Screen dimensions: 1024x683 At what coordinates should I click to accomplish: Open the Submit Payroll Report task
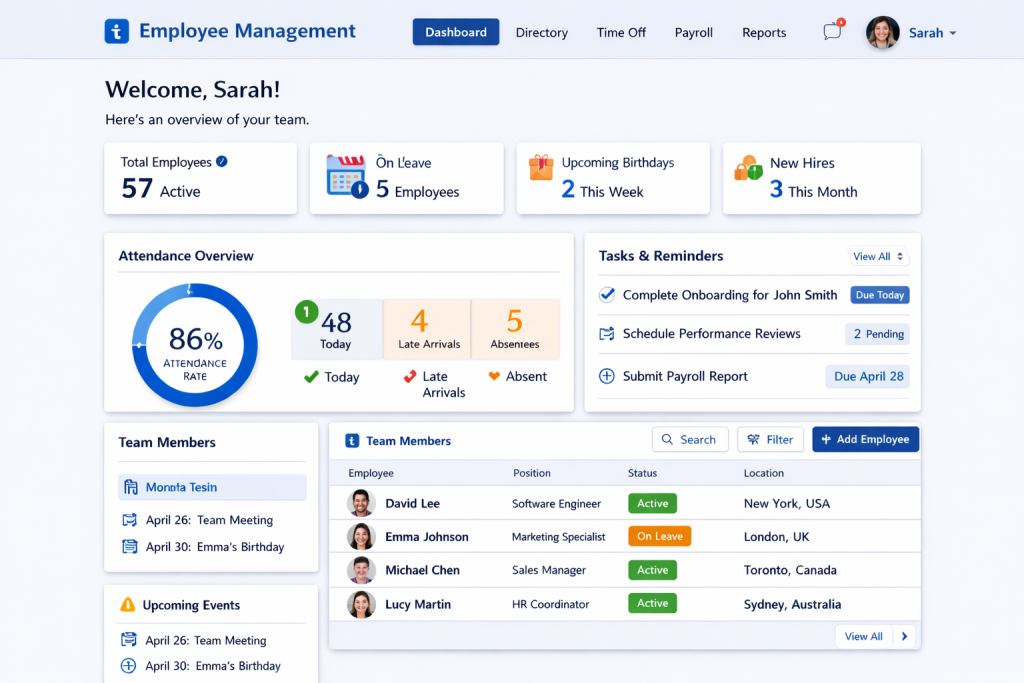685,376
